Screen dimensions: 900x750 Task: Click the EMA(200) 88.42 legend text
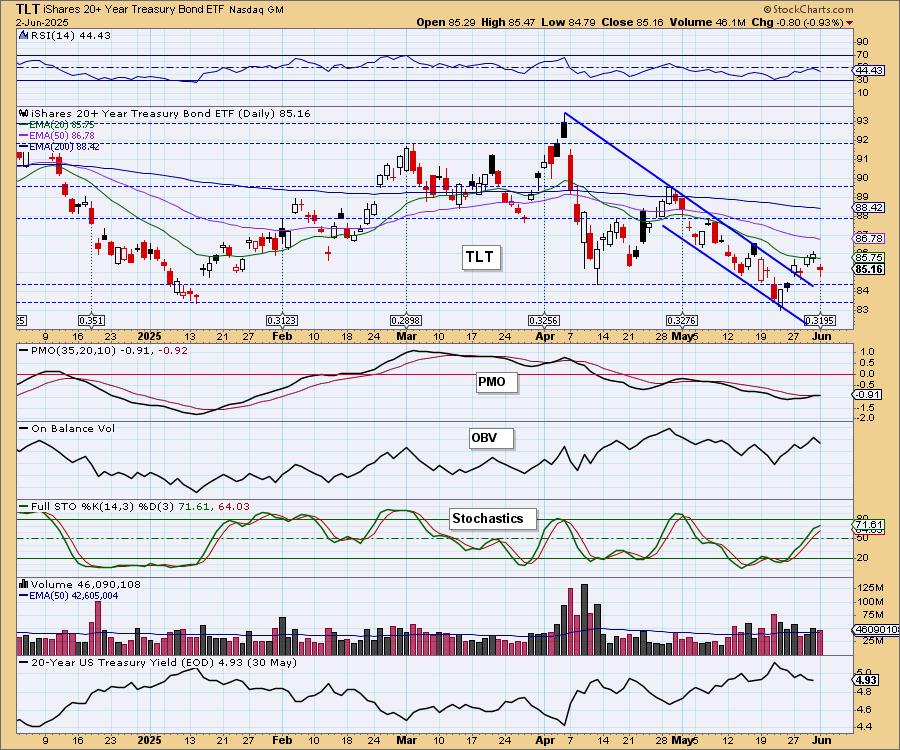pyautogui.click(x=64, y=146)
